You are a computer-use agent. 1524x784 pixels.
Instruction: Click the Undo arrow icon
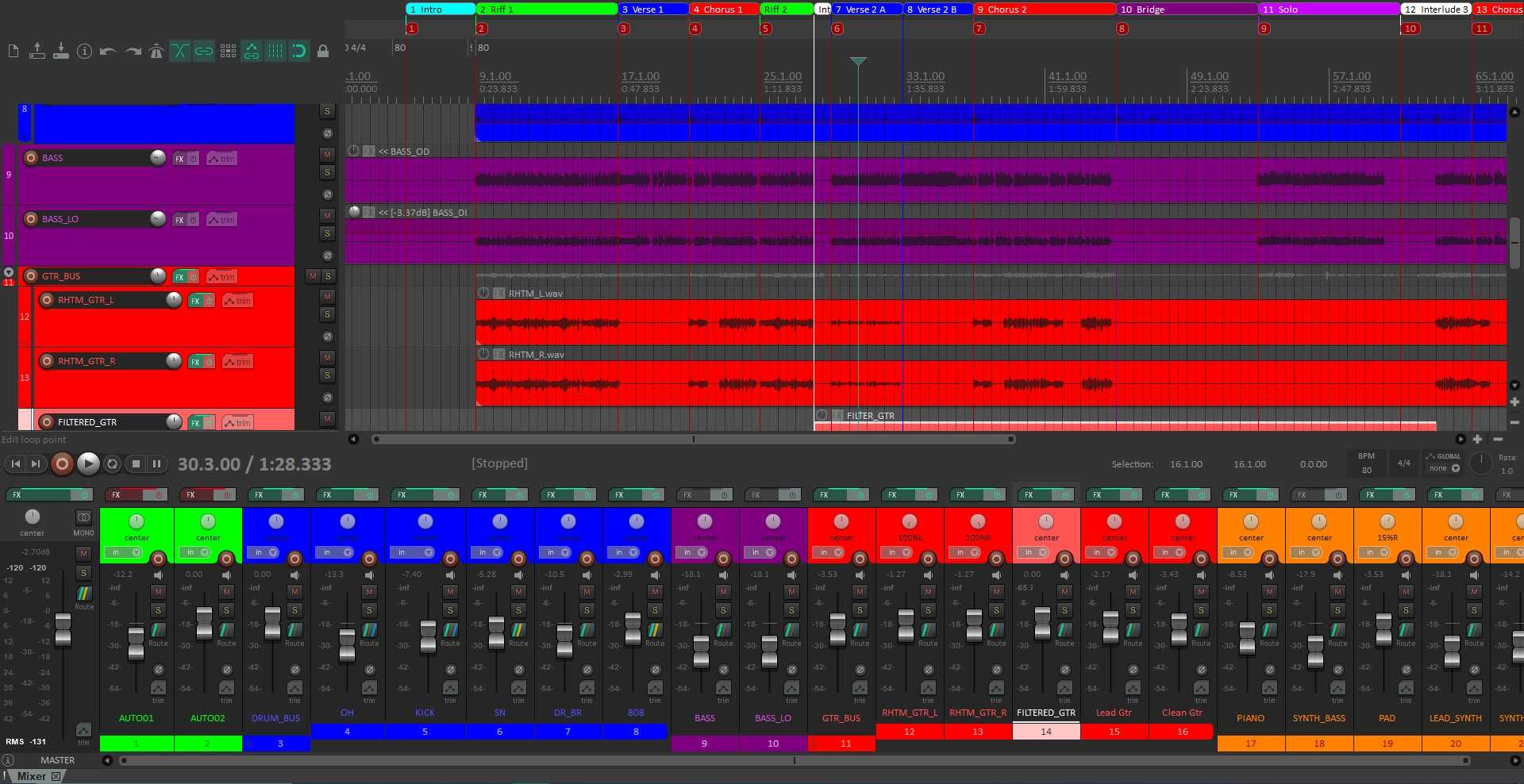(108, 52)
